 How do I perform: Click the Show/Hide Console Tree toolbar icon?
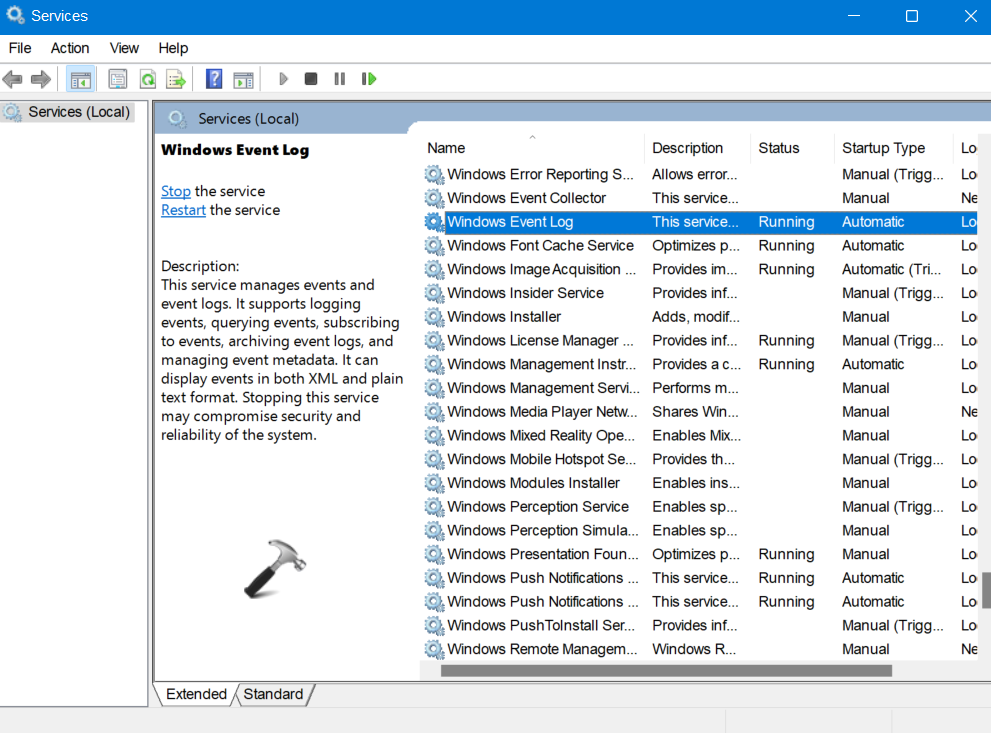(x=80, y=79)
